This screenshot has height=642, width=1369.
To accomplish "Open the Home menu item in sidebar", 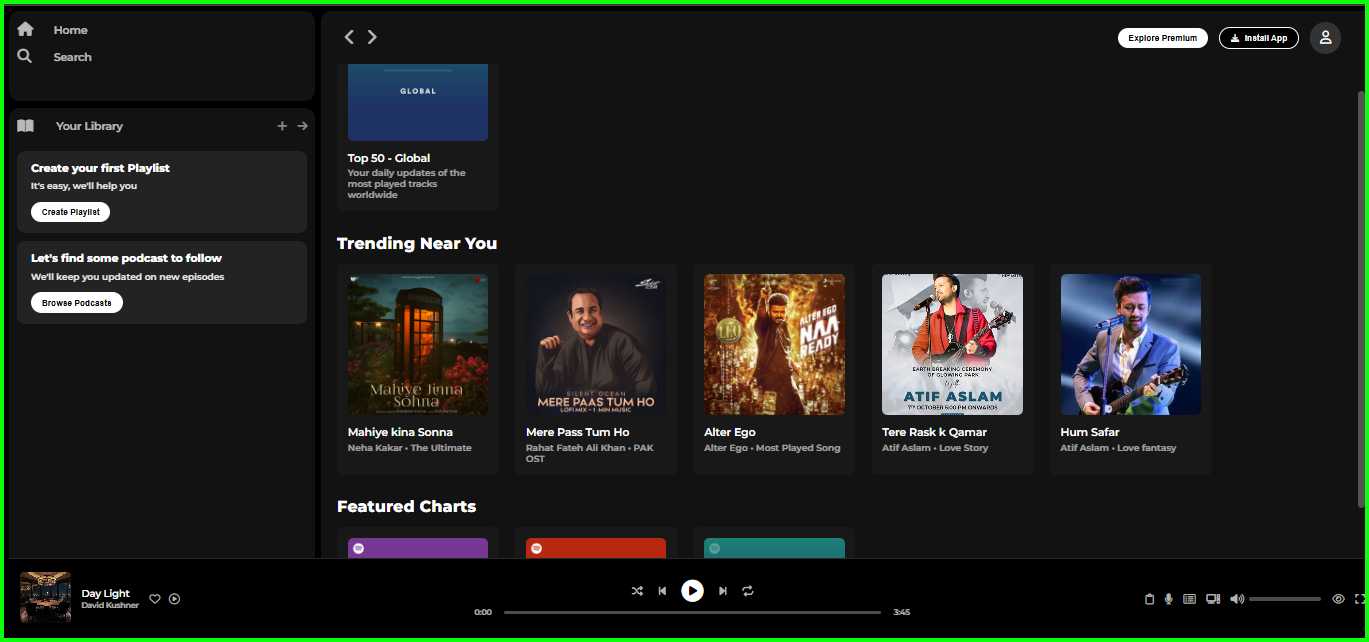I will (x=70, y=29).
